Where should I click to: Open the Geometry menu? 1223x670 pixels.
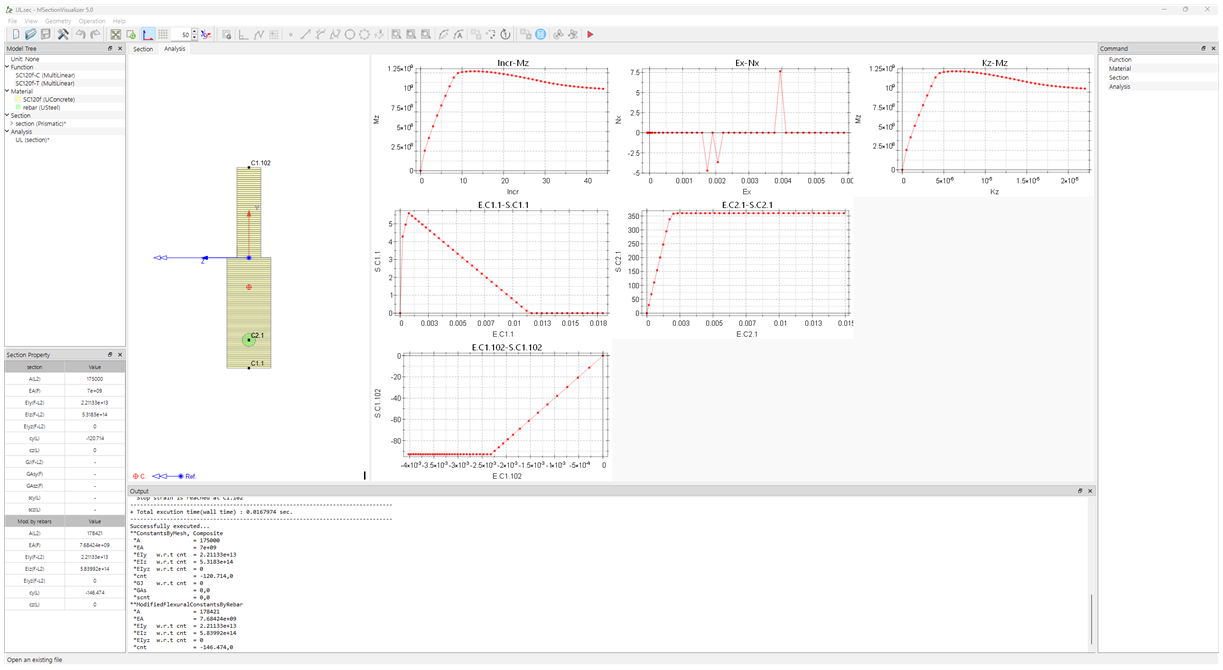(58, 20)
